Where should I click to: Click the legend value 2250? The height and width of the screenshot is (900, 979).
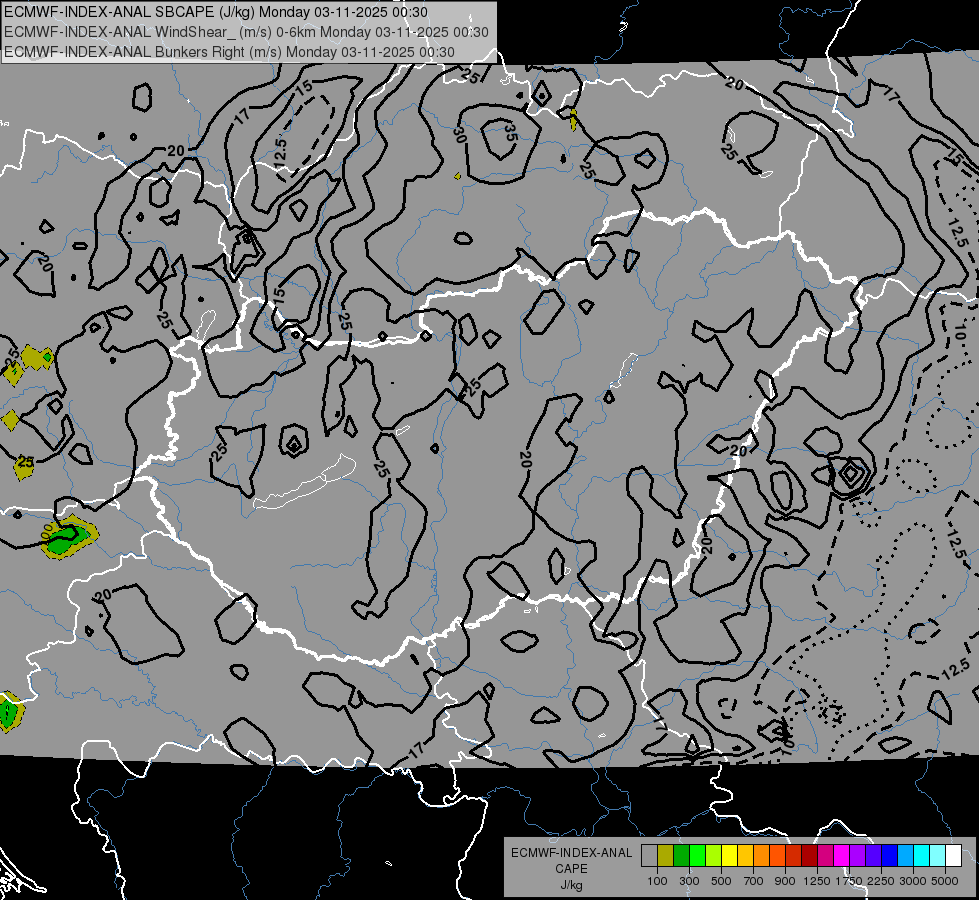pyautogui.click(x=881, y=881)
